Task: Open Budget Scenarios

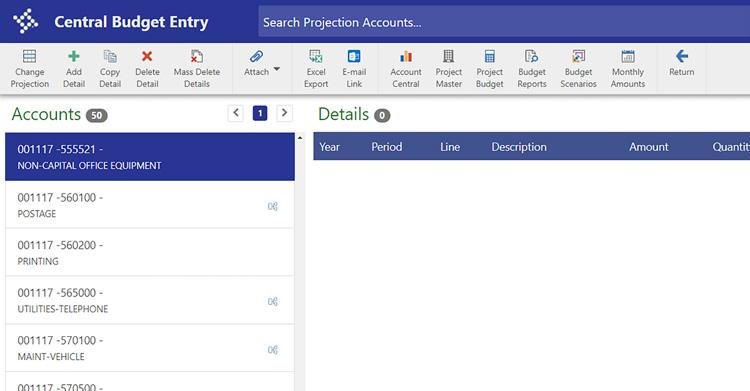Action: click(578, 69)
